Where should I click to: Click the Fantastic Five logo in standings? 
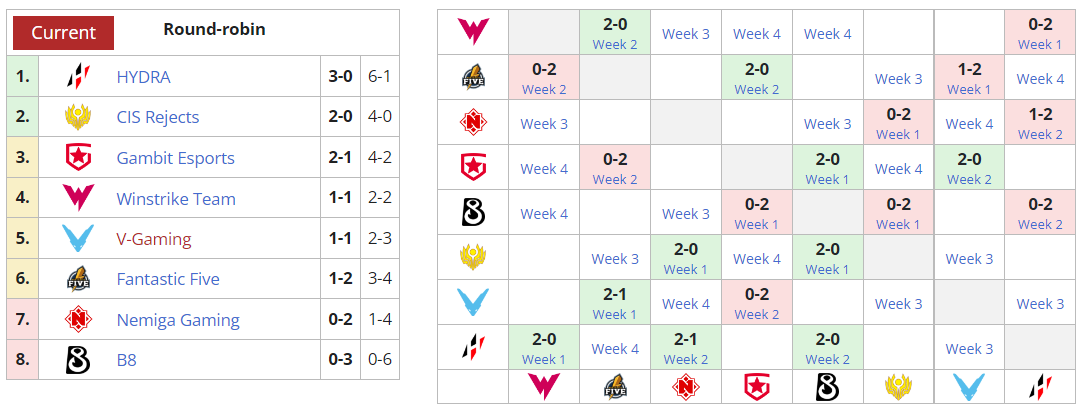(x=77, y=279)
